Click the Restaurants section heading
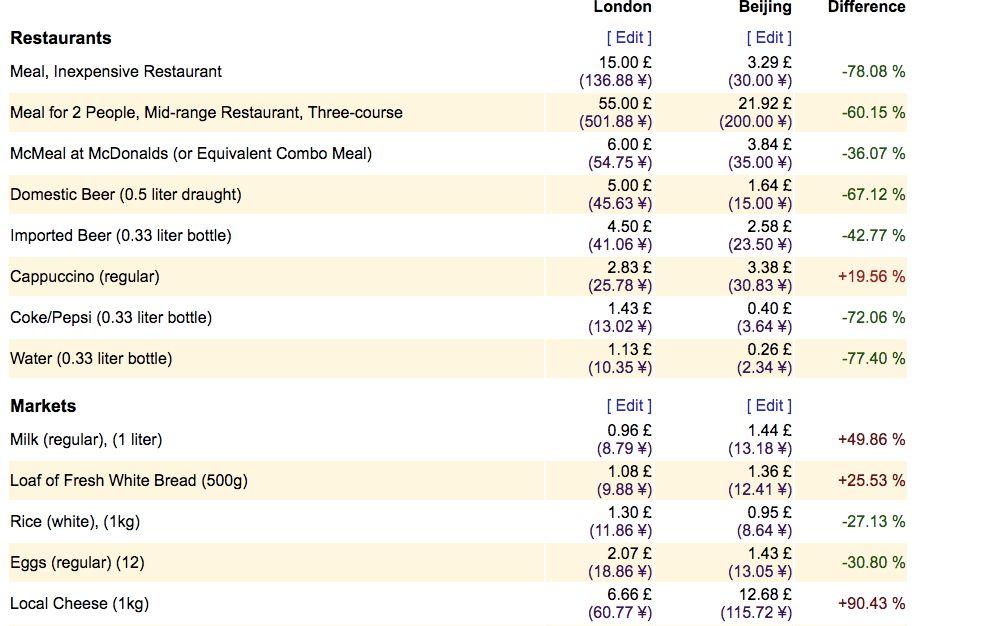Viewport: 1003px width, 626px height. pos(61,38)
